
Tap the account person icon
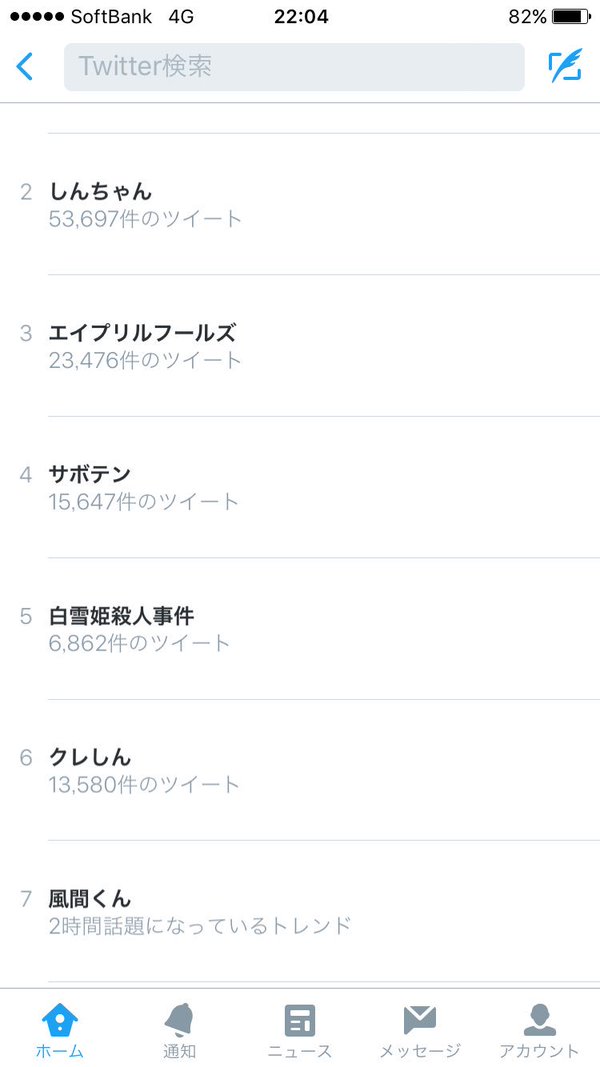[x=539, y=1021]
